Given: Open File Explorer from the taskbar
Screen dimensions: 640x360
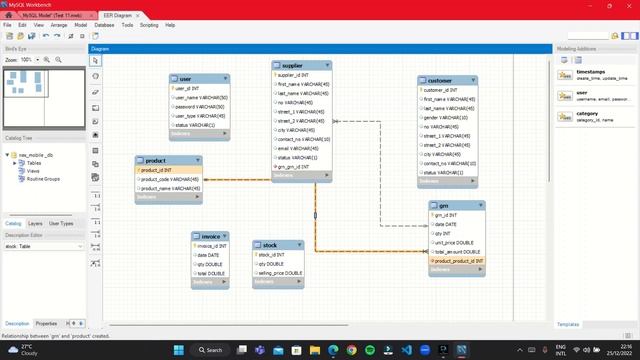Looking at the screenshot, I should pos(315,350).
